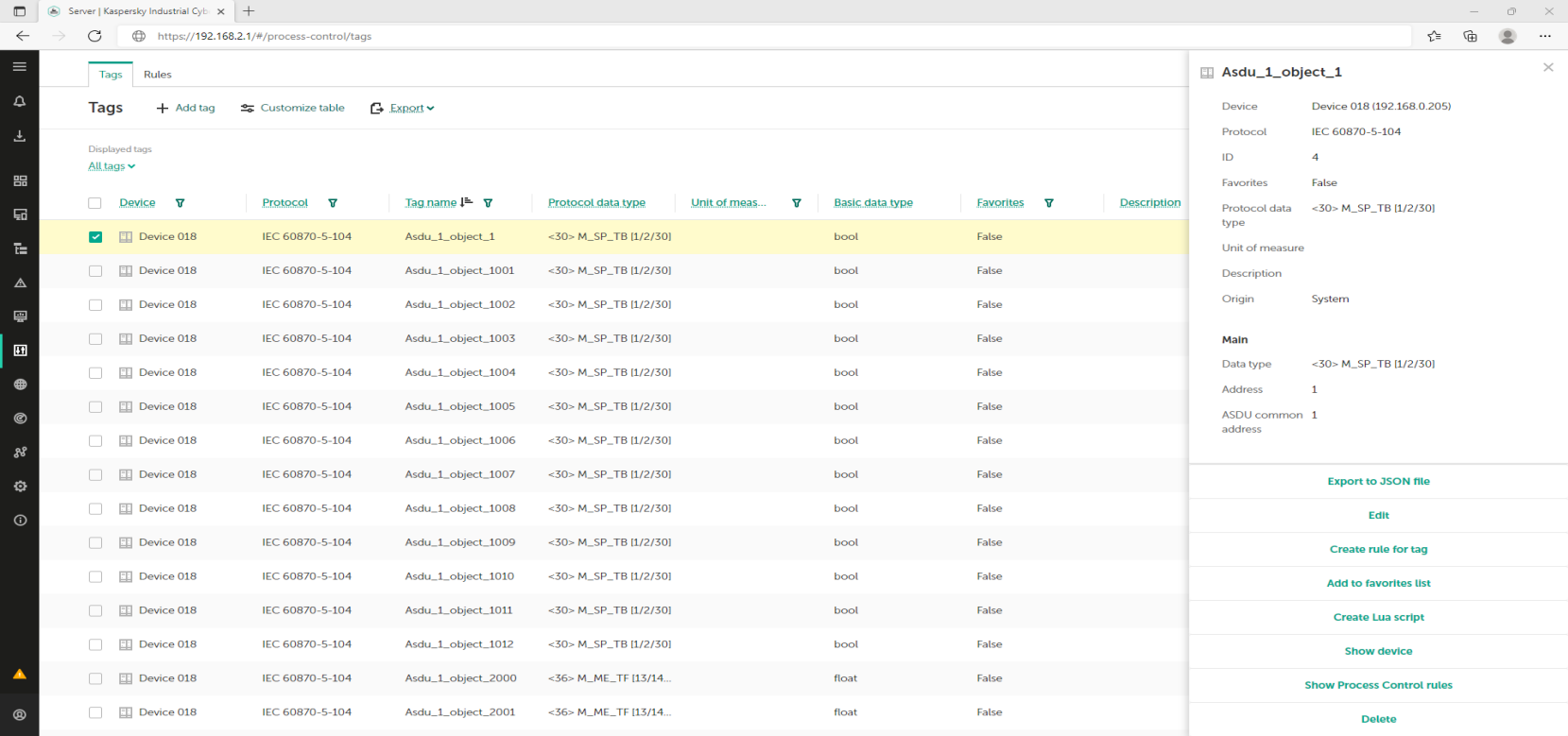Click the filter icon next to Favorites column
Screen dimensions: 1568x736
(1049, 203)
